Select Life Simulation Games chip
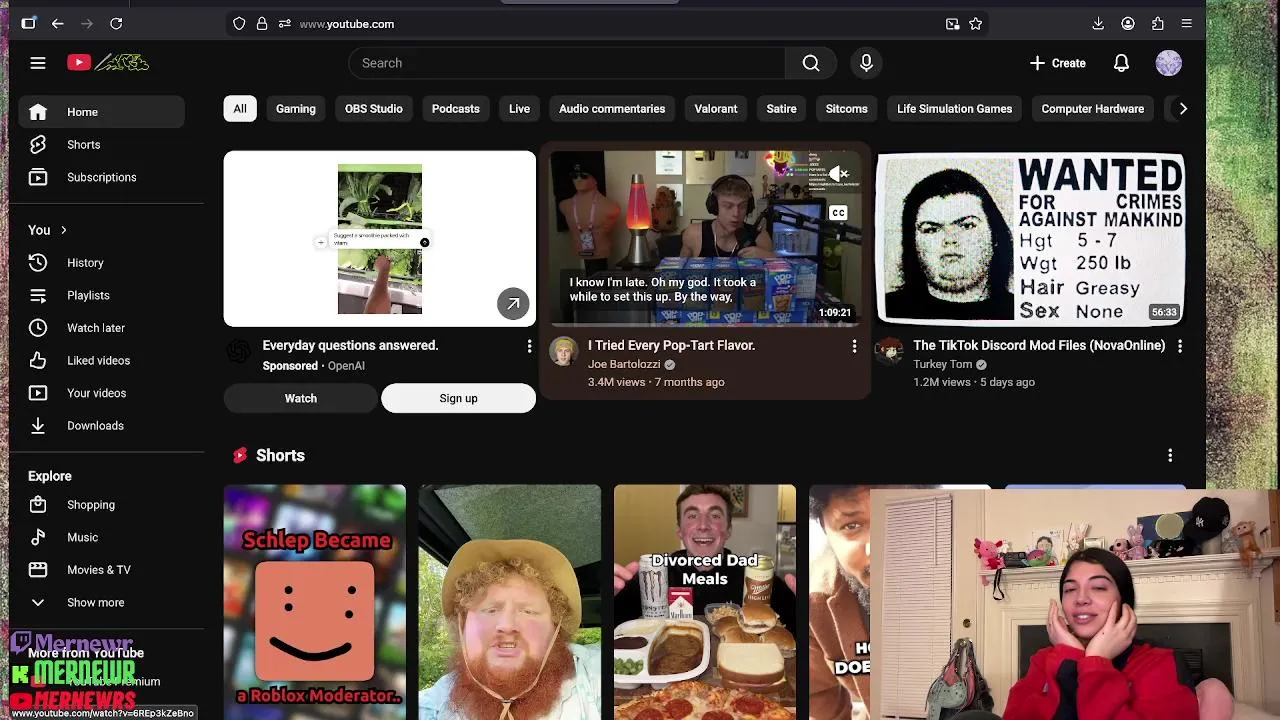Screen dimensions: 1280x720 [955, 109]
